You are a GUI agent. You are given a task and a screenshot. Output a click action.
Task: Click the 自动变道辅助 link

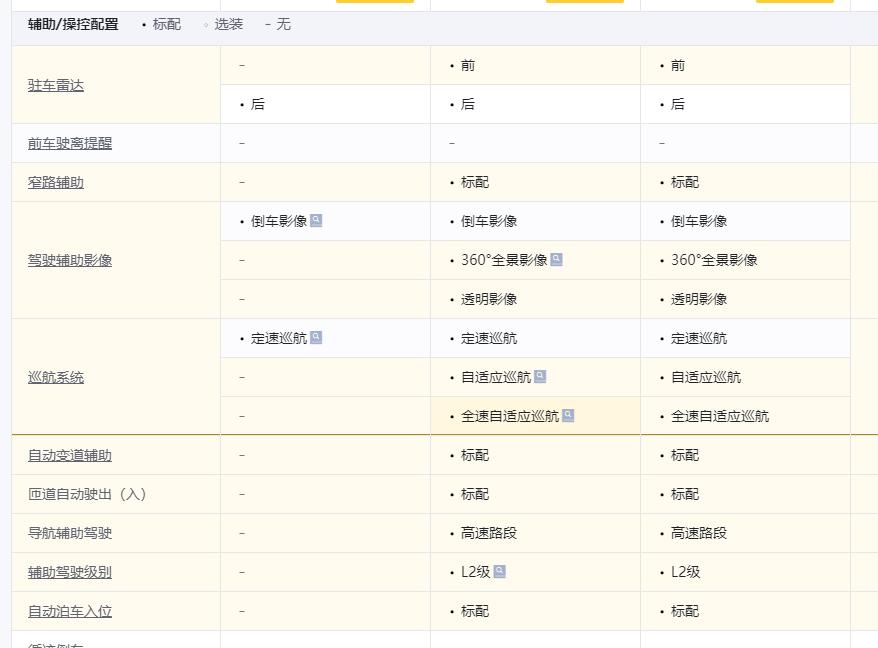tap(70, 455)
